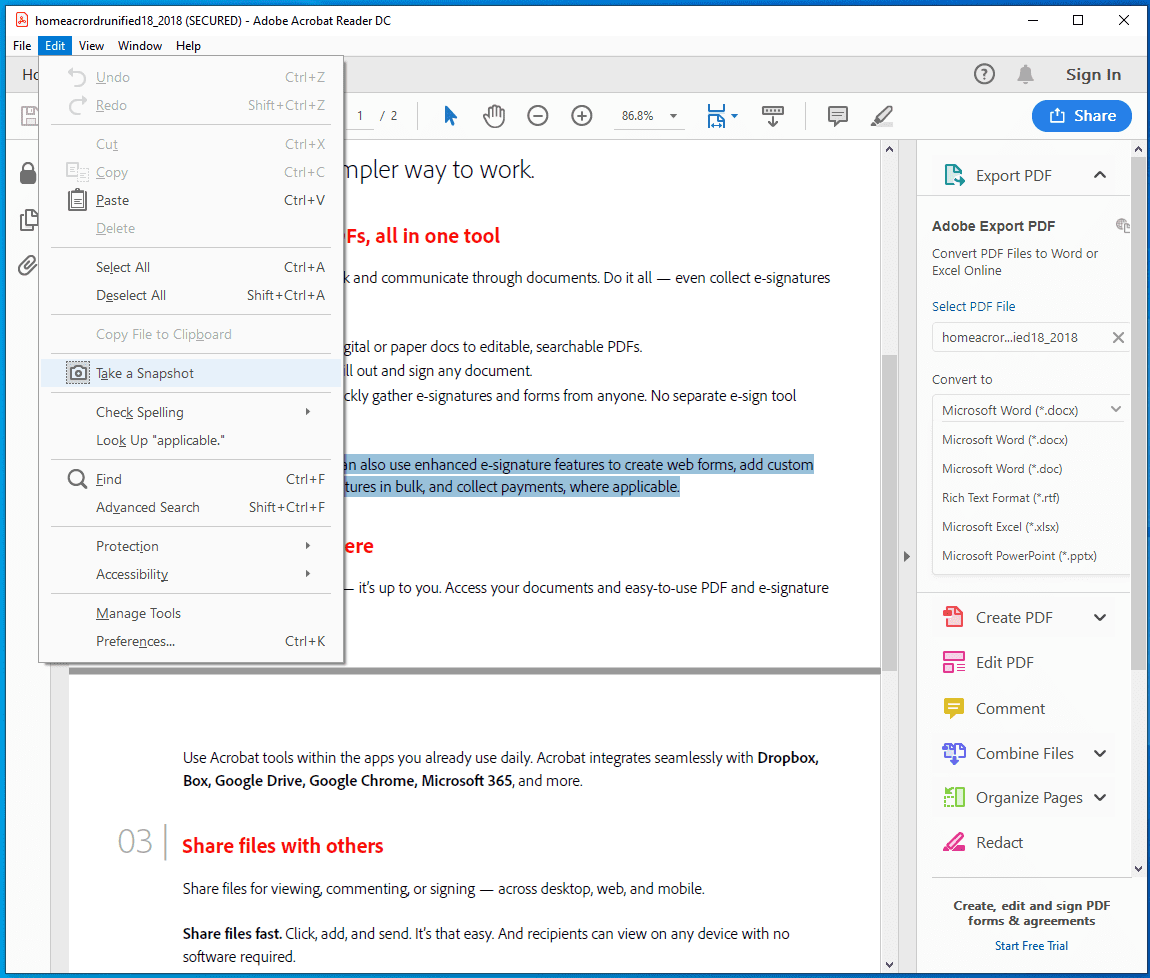This screenshot has width=1150, height=978.
Task: Click the camera icon for Take a Snapshot
Action: pyautogui.click(x=78, y=373)
